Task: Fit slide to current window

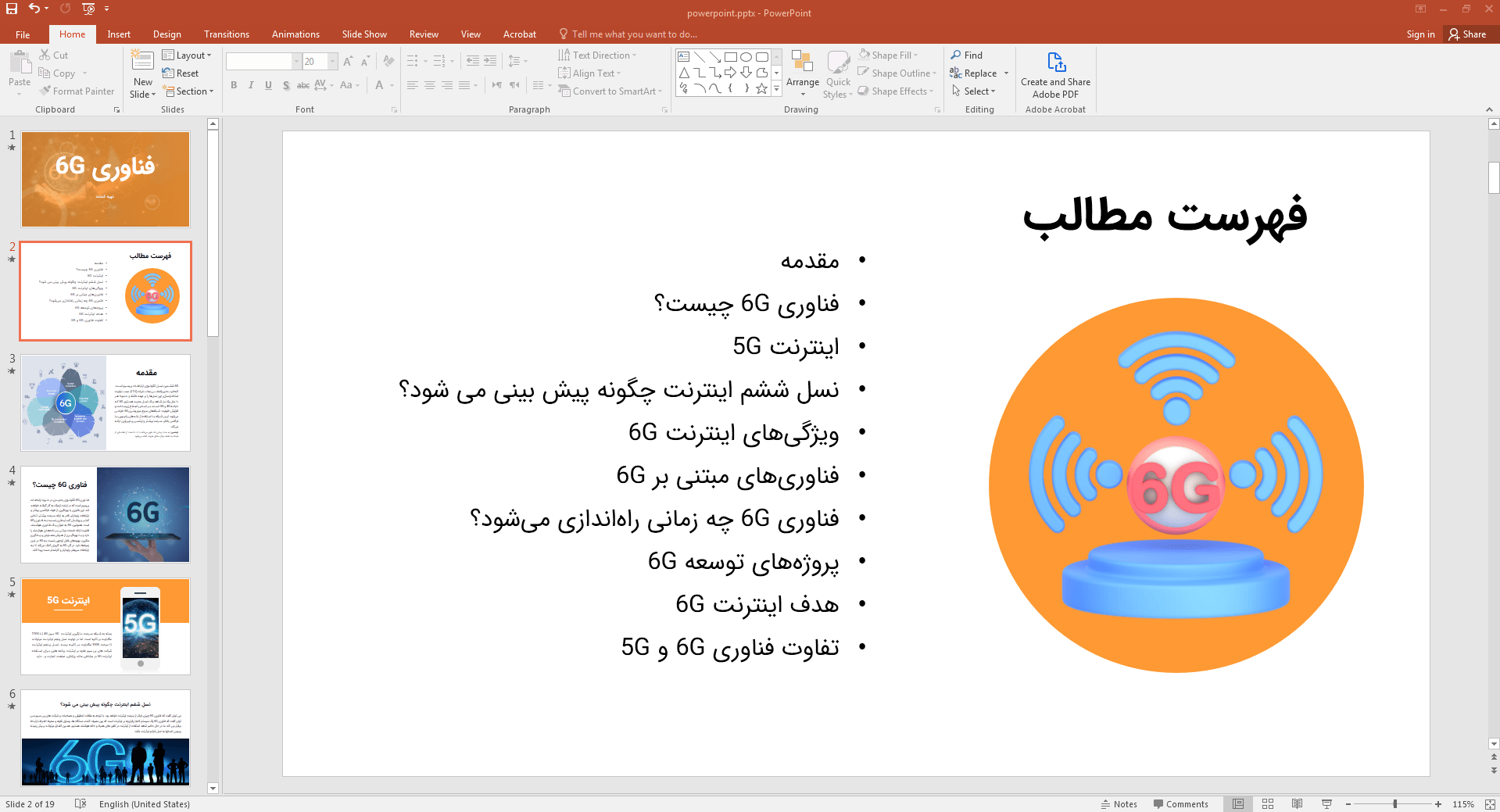Action: (x=1489, y=803)
